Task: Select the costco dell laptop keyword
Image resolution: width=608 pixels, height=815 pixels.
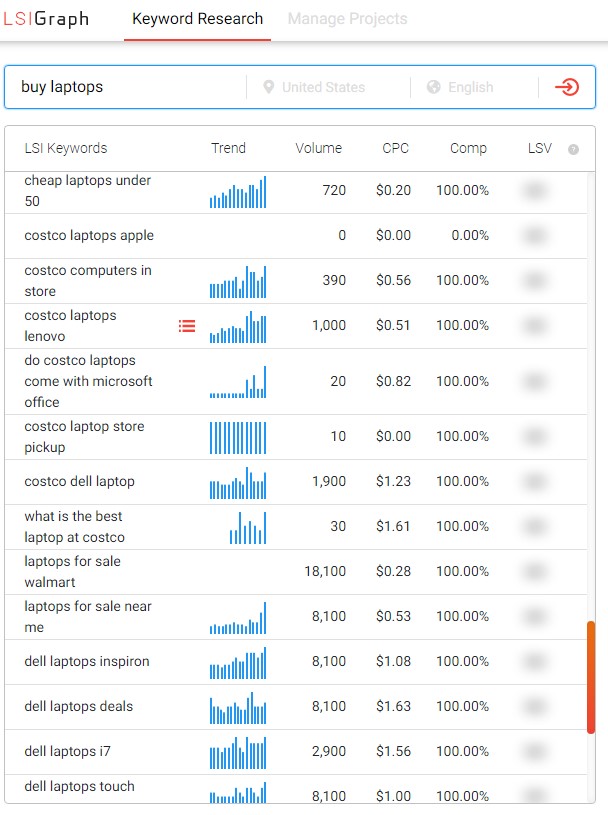Action: click(x=79, y=481)
